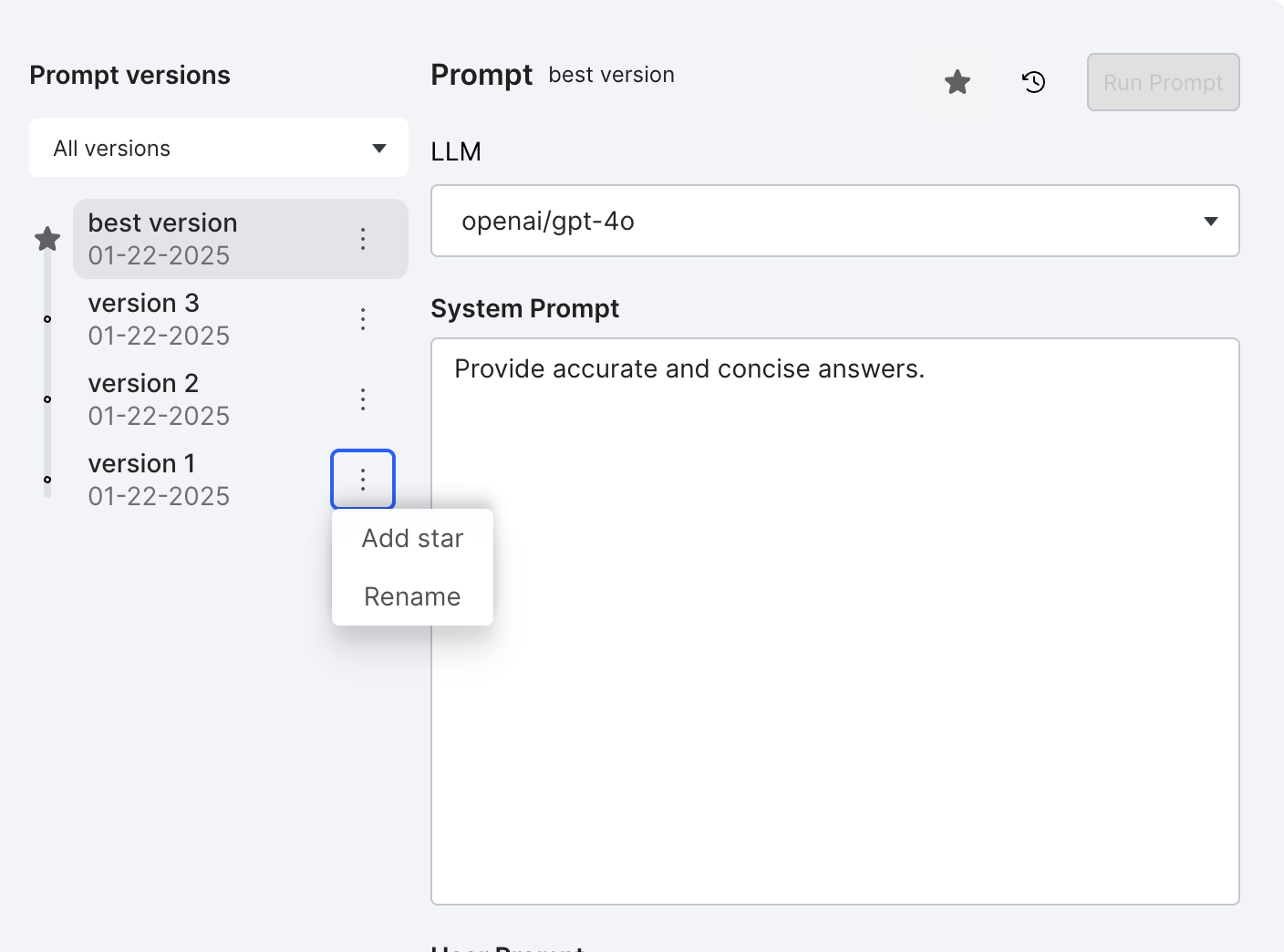Viewport: 1284px width, 952px height.
Task: Click the best version label beside Prompt
Action: pos(612,75)
